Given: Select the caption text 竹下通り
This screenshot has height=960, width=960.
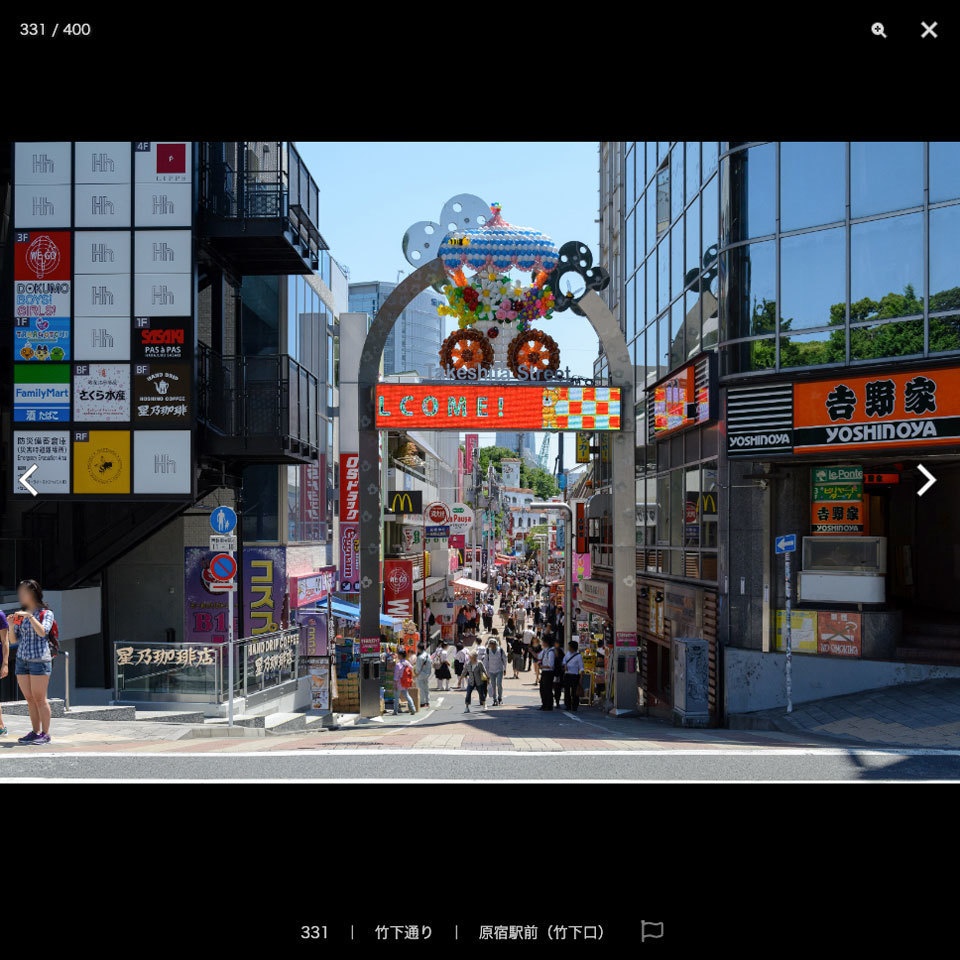Looking at the screenshot, I should click(x=403, y=932).
